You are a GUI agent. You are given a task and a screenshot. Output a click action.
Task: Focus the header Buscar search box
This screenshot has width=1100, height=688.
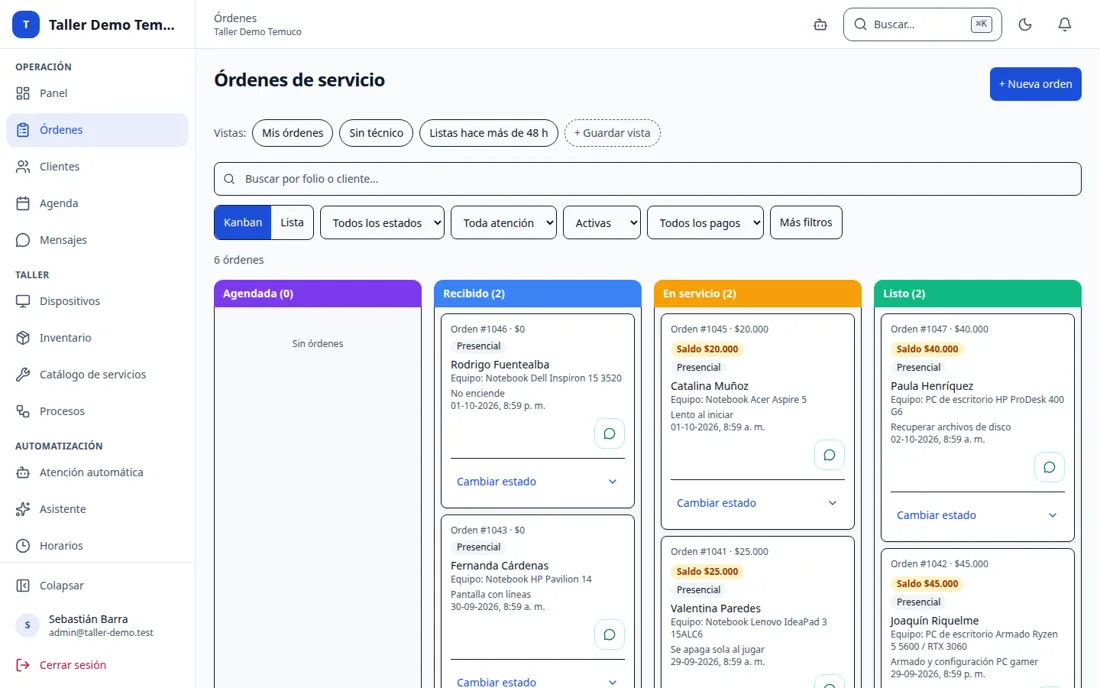pyautogui.click(x=923, y=25)
